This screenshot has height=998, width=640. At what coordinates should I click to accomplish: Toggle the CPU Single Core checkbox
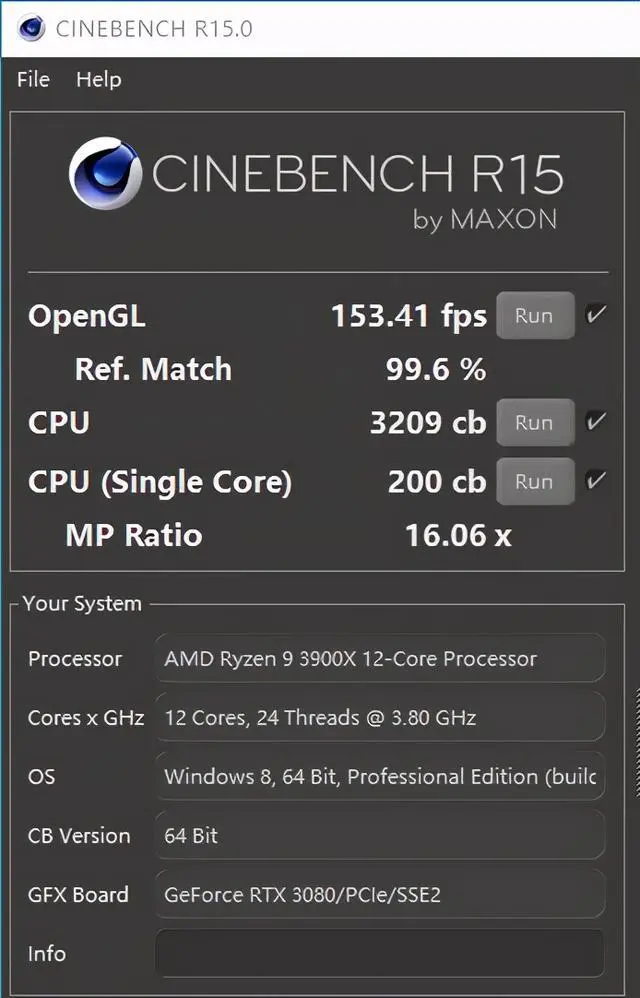point(595,481)
